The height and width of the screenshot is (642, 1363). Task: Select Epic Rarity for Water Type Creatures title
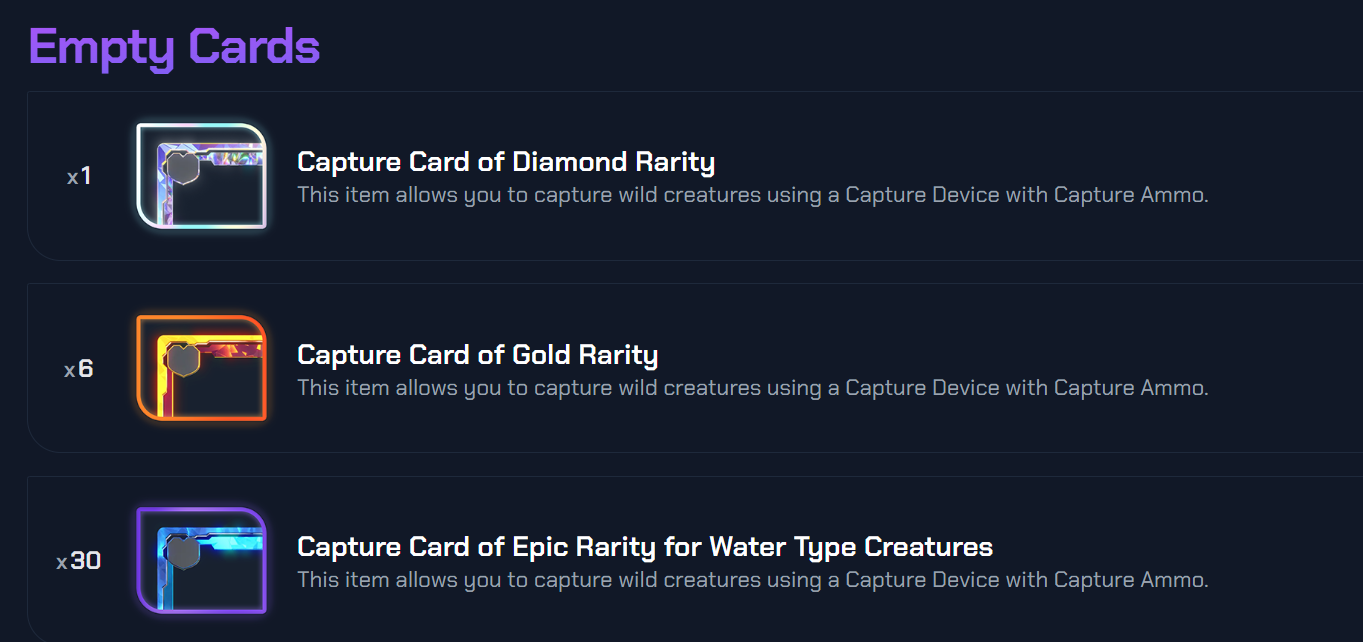pyautogui.click(x=645, y=547)
